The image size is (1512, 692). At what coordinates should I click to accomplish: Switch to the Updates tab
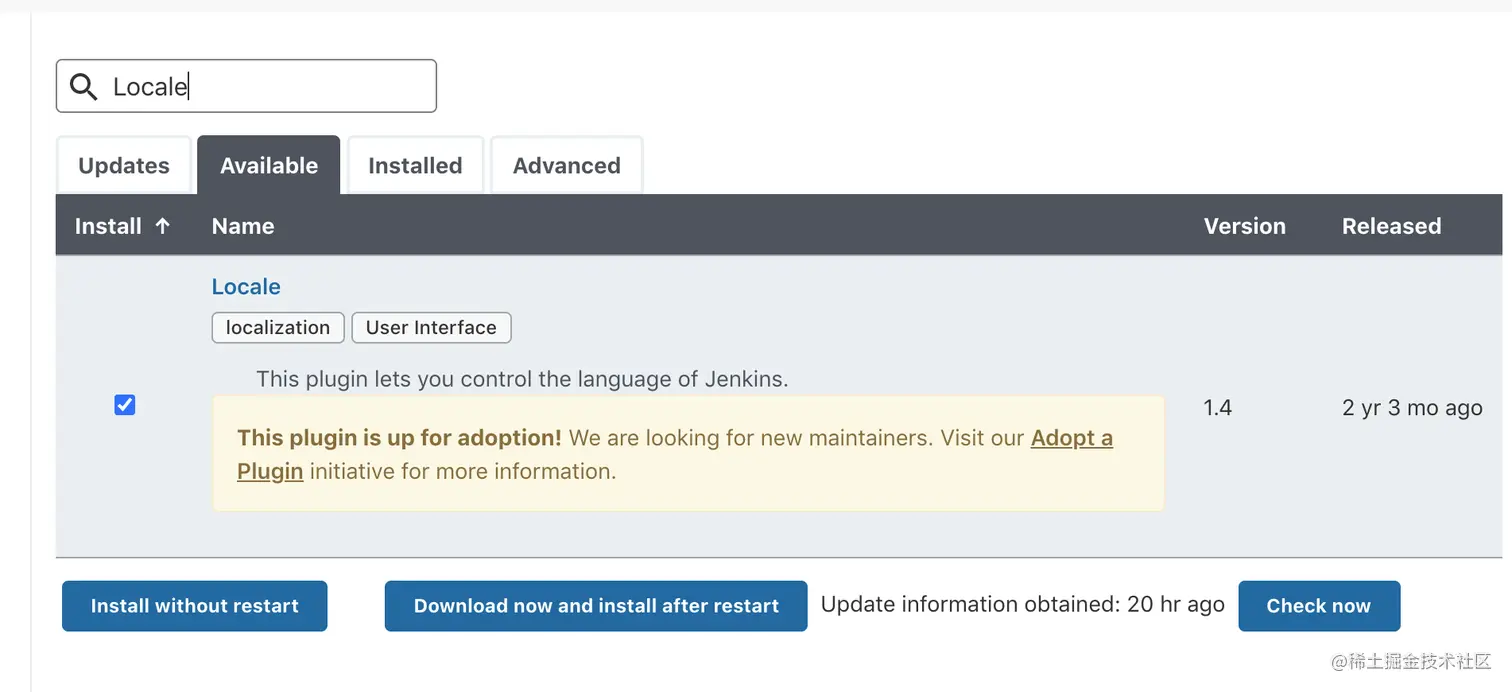coord(124,166)
